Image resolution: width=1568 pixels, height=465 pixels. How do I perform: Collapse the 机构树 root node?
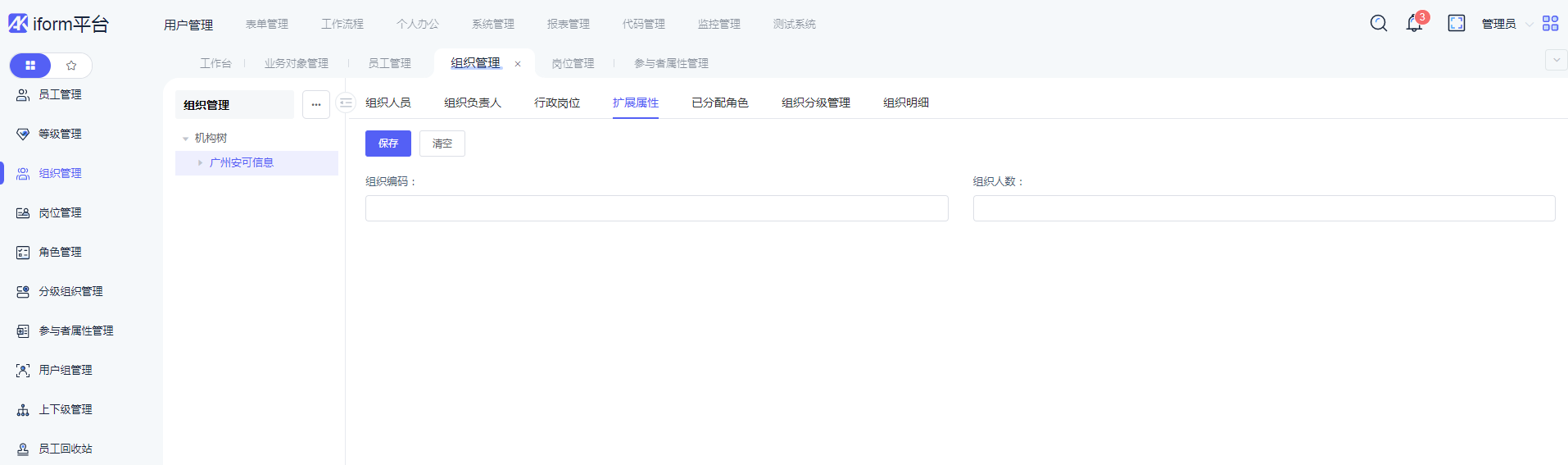click(x=186, y=139)
